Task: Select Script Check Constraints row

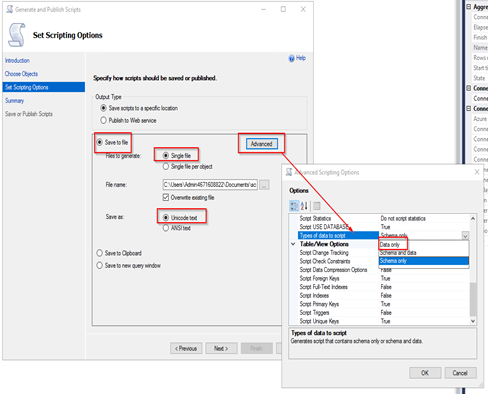Action: click(338, 261)
